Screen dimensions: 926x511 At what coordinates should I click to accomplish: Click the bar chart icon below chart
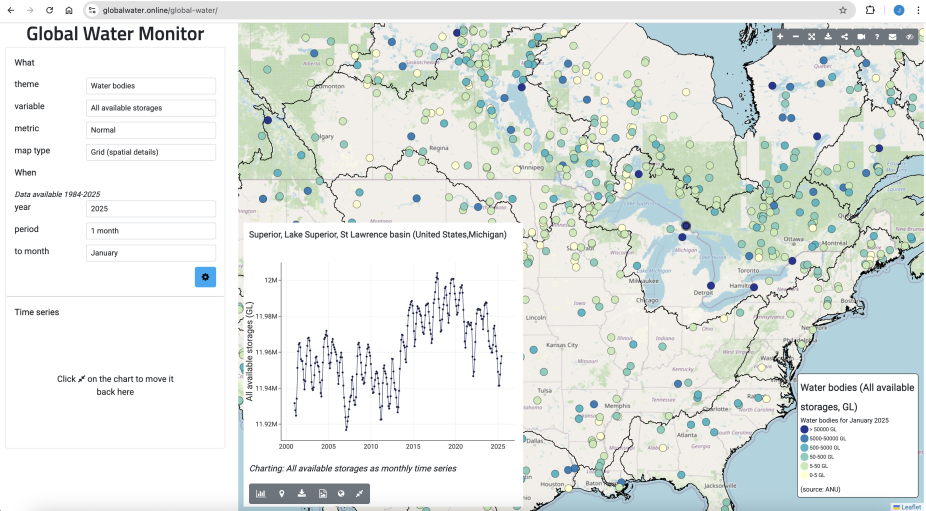point(261,493)
